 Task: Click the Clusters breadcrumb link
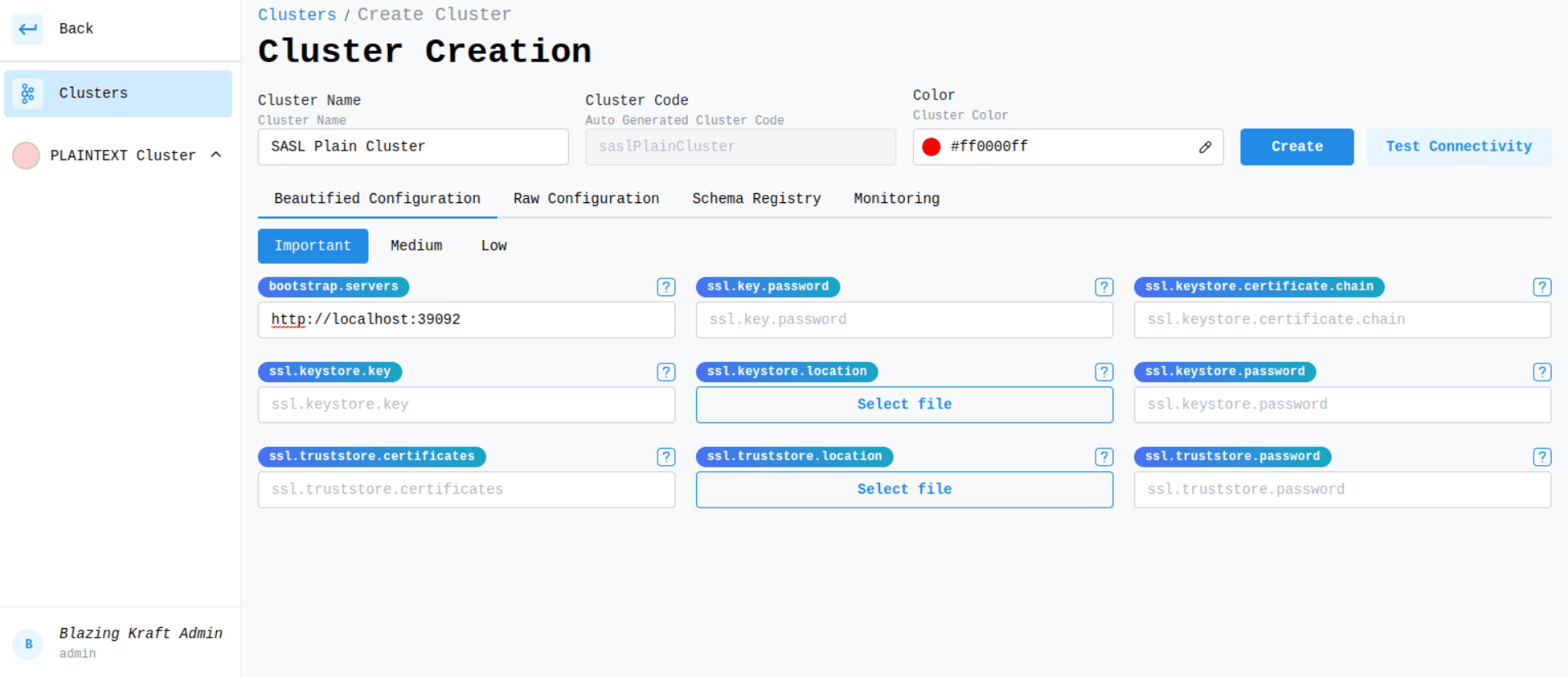coord(296,15)
